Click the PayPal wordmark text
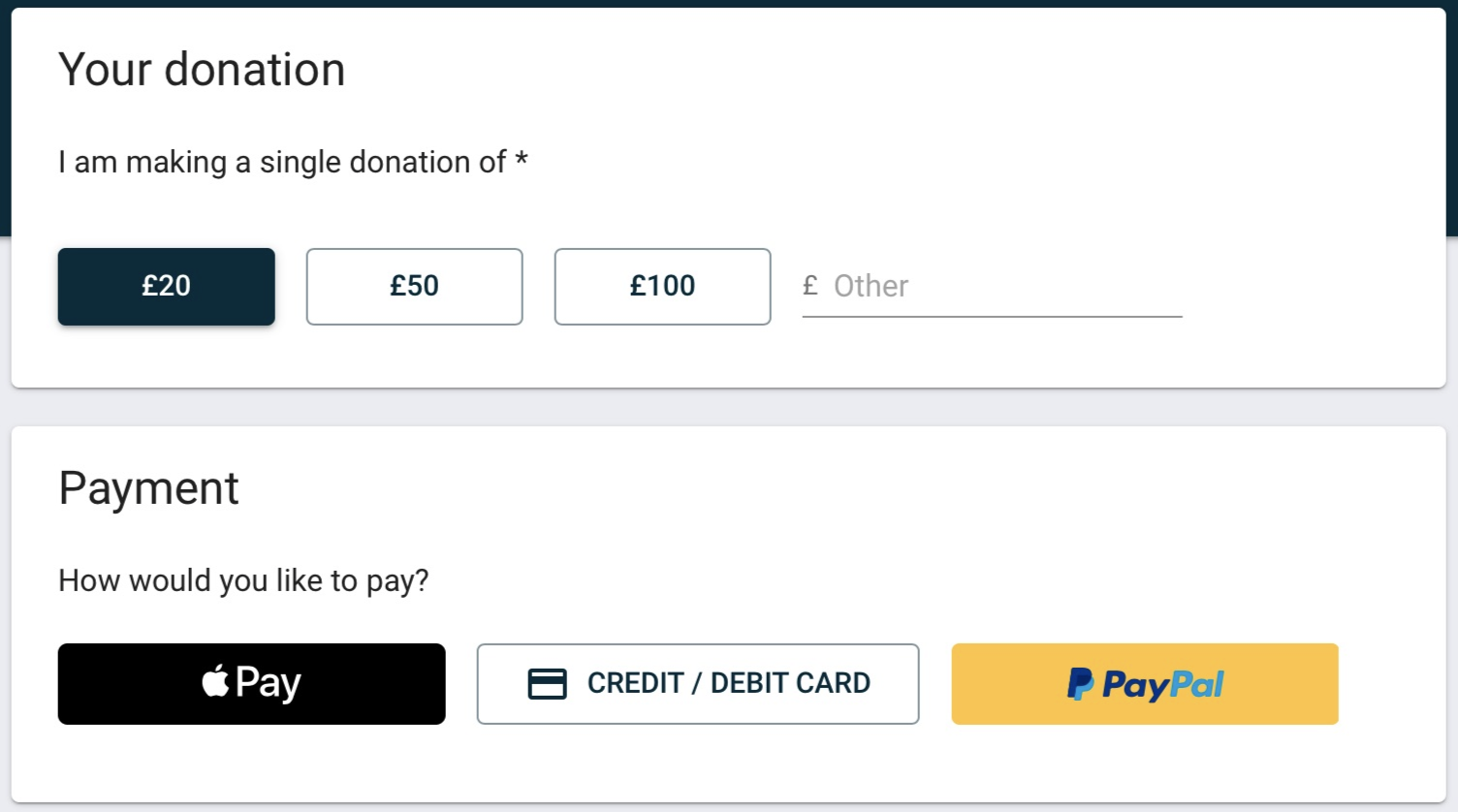The image size is (1458, 812). tap(1163, 685)
